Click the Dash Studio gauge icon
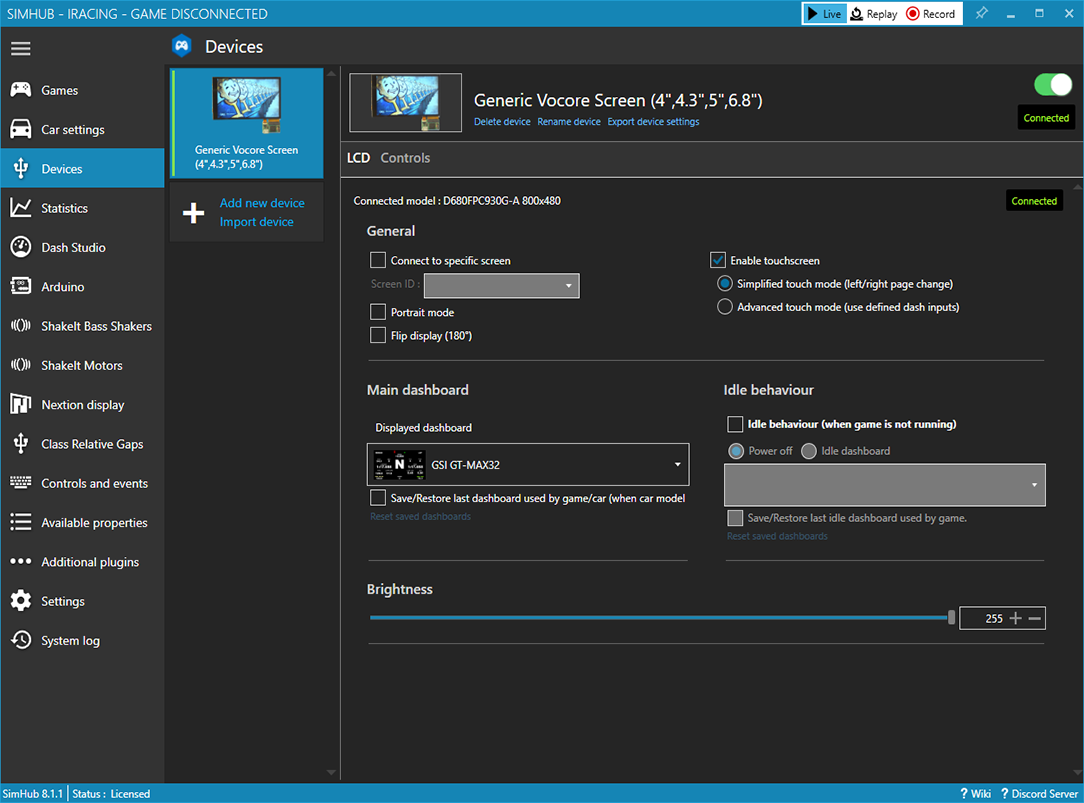 click(20, 247)
